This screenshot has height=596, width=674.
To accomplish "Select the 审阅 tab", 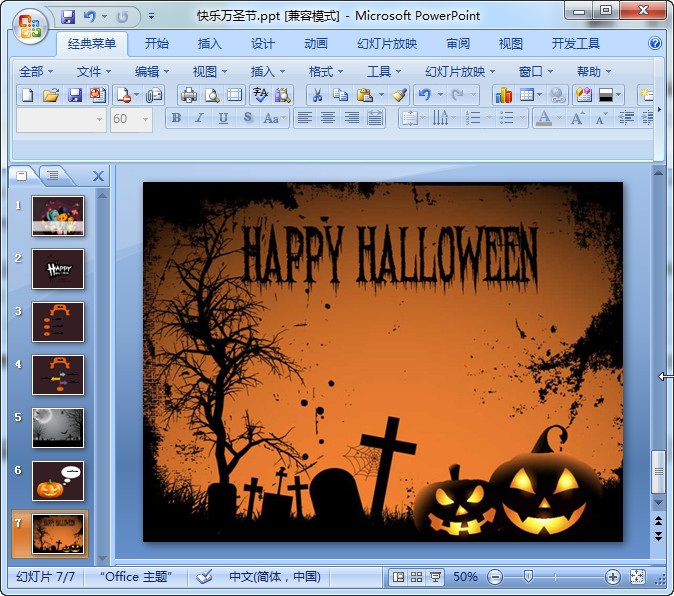I will 458,43.
